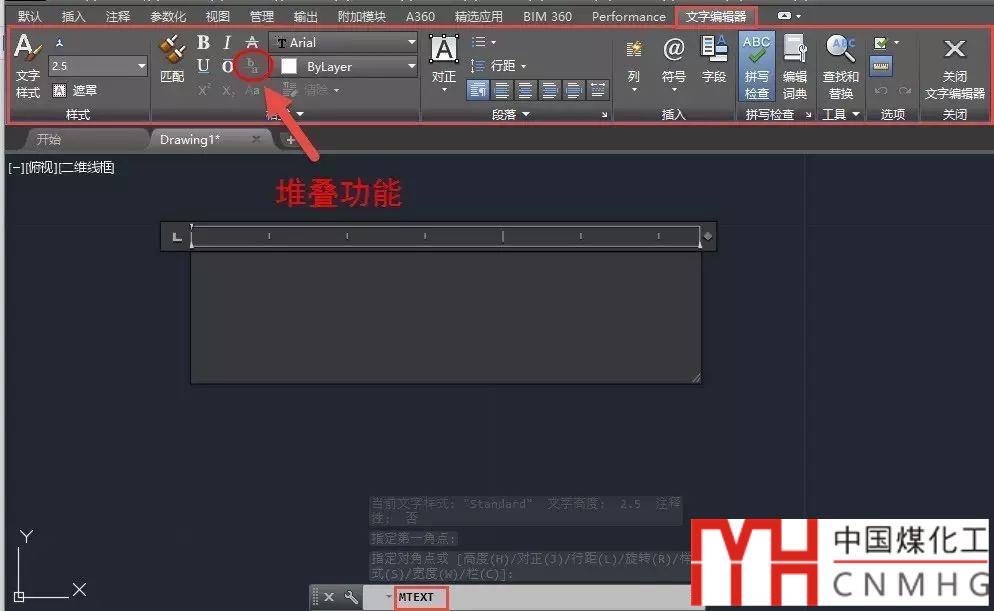Toggle the ruler display in Options panel

click(x=881, y=66)
